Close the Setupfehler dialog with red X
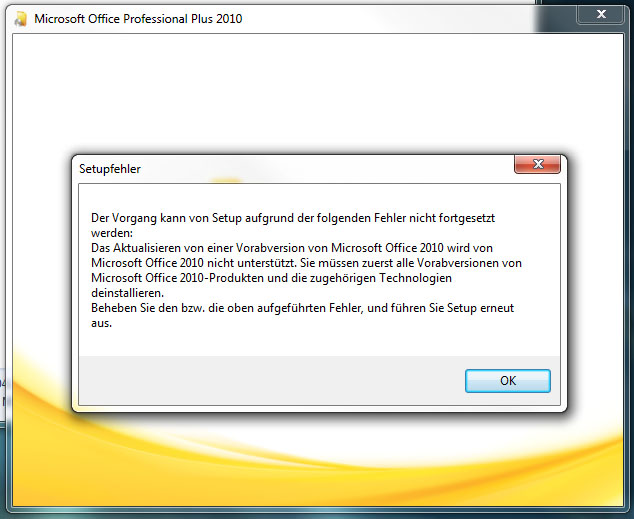634x519 pixels. (537, 164)
